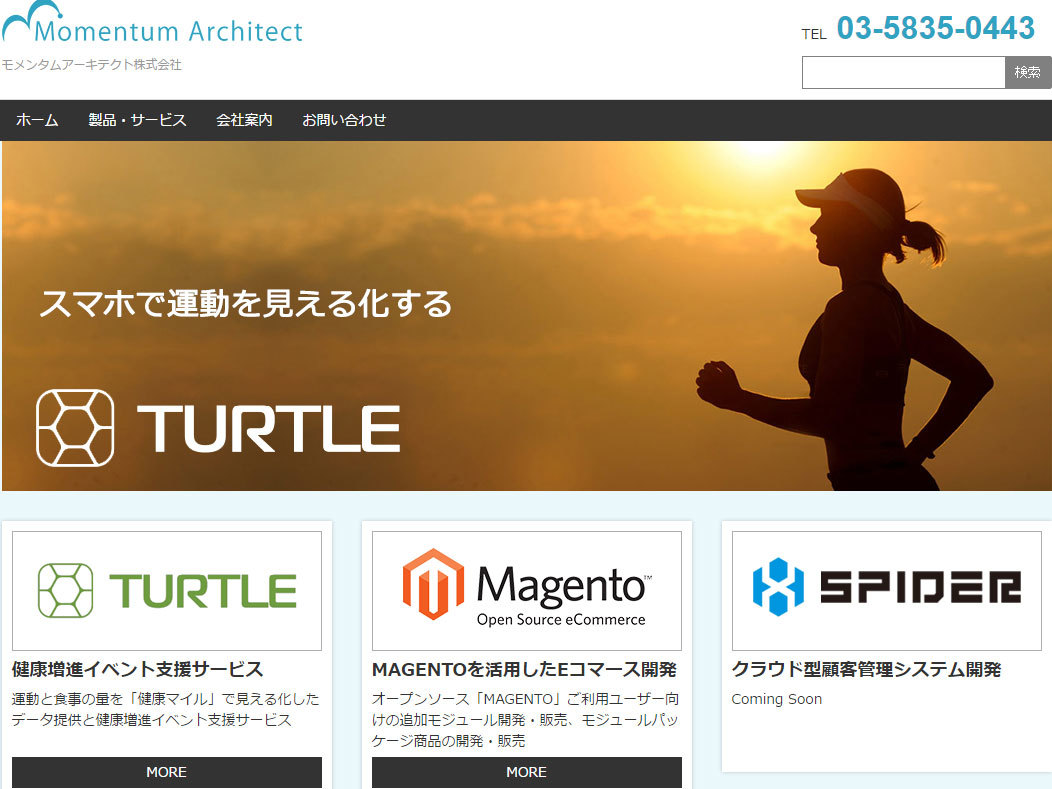The width and height of the screenshot is (1052, 789).
Task: Click the モメンタムアーキテクト株式会社 tagline
Action: coord(91,64)
